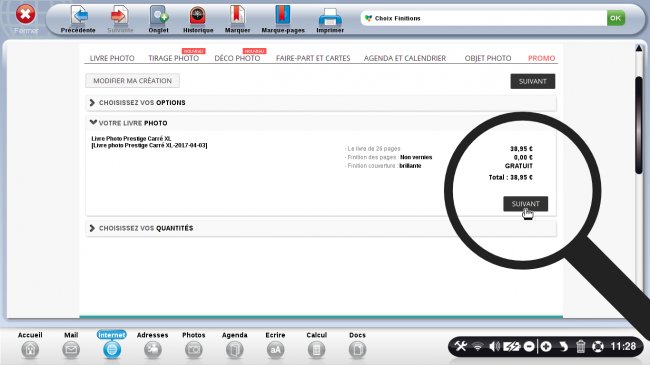Click the volume speaker icon
This screenshot has width=650, height=365.
tap(494, 346)
